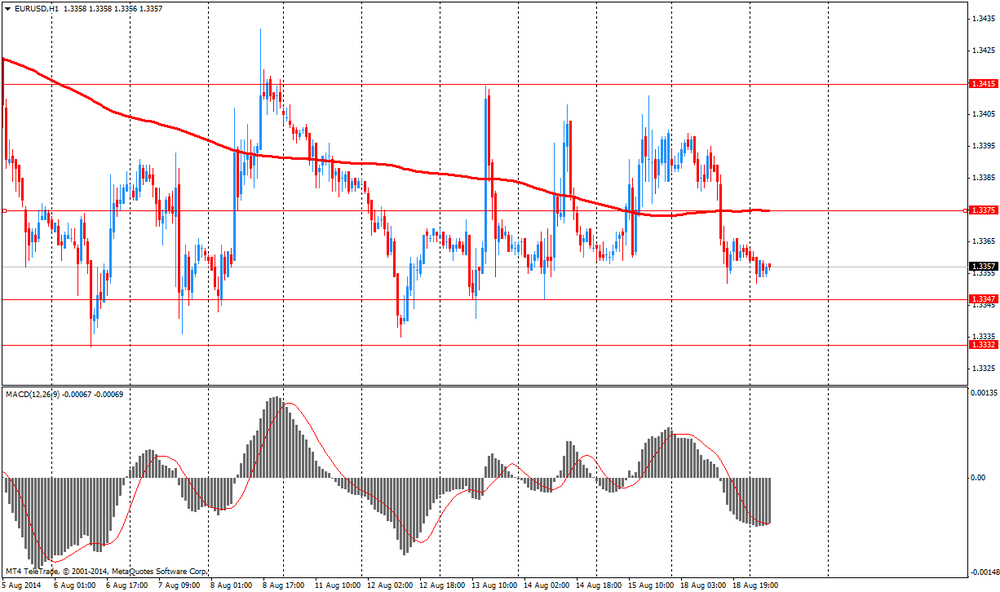Click the MACD values -0.00067 -0.00069
The image size is (1000, 592).
(93, 394)
